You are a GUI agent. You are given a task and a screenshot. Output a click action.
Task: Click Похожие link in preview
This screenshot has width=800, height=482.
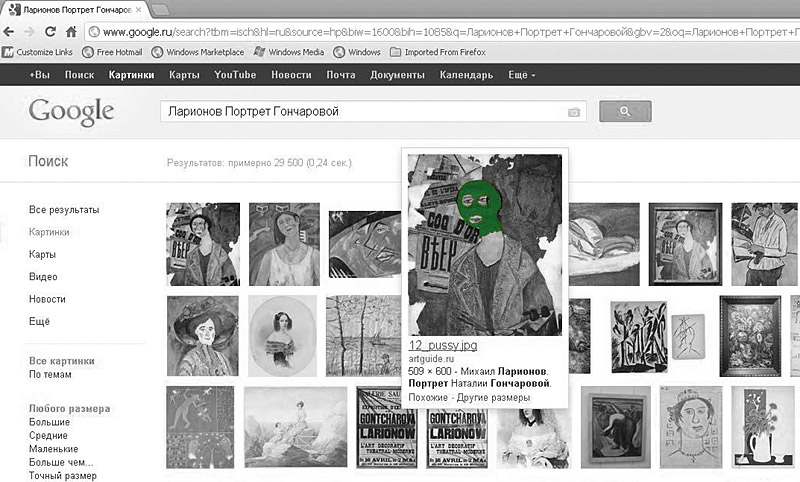(x=428, y=398)
